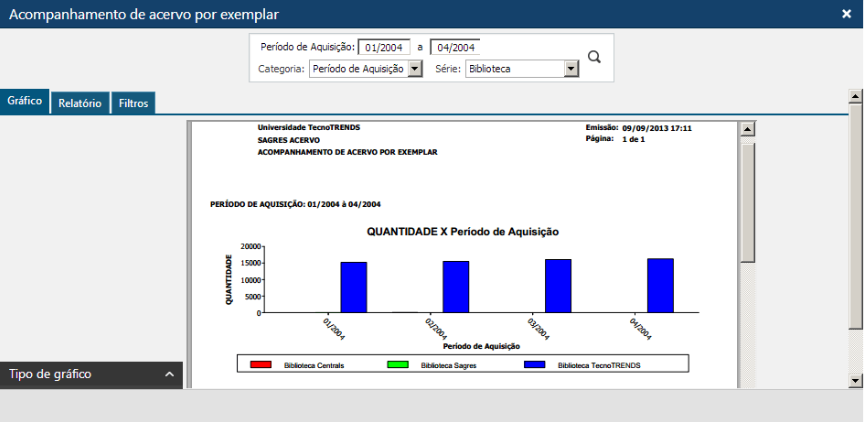Click outer page scrollbar up arrow
The width and height of the screenshot is (864, 422).
tap(855, 97)
